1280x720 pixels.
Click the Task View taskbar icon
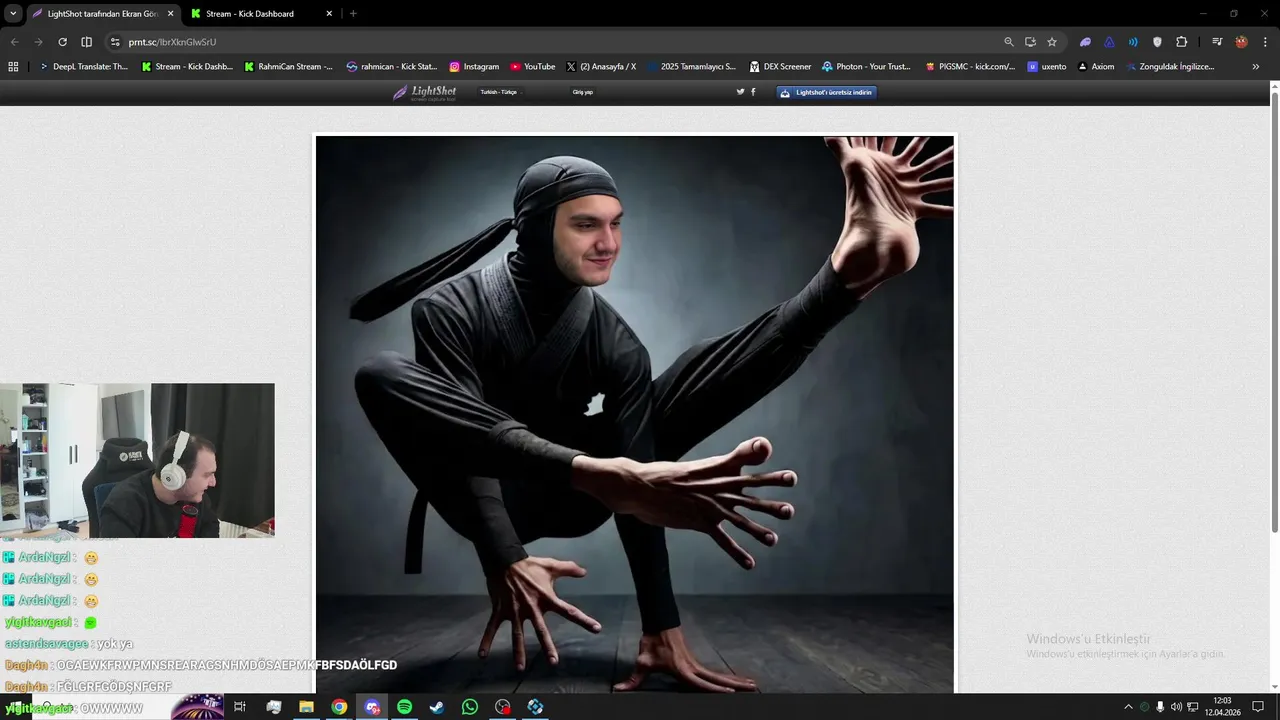[x=240, y=707]
